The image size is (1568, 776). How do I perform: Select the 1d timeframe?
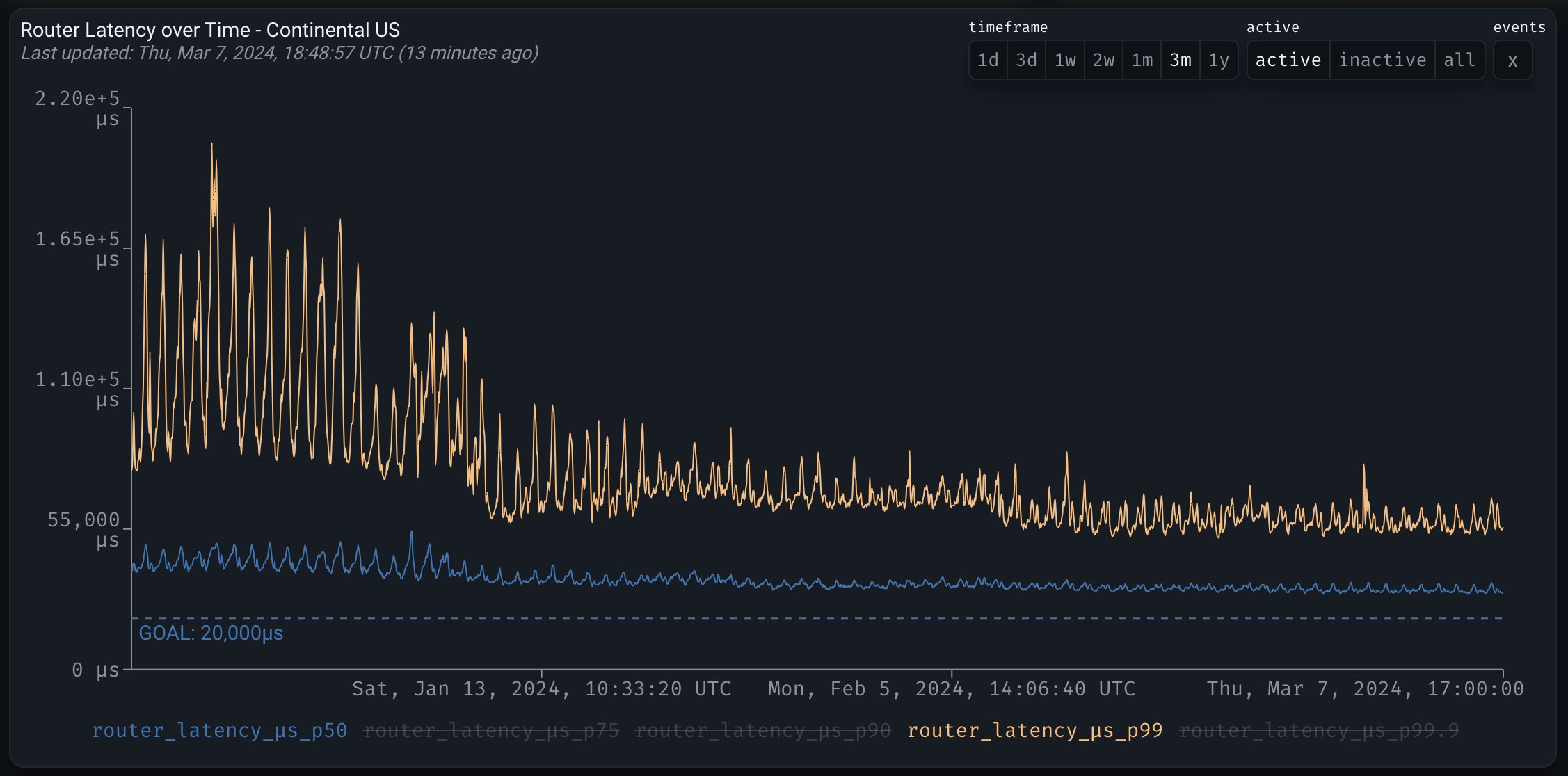(988, 60)
